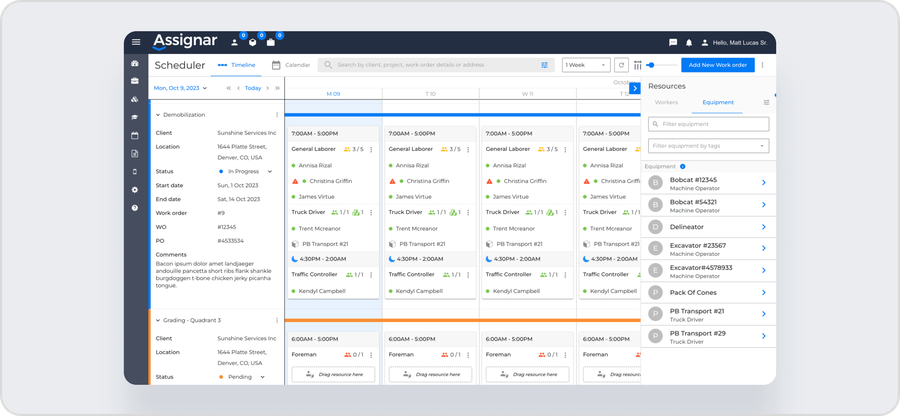Open General Laborer options on Monday 09
Image resolution: width=900 pixels, height=416 pixels.
click(x=371, y=149)
